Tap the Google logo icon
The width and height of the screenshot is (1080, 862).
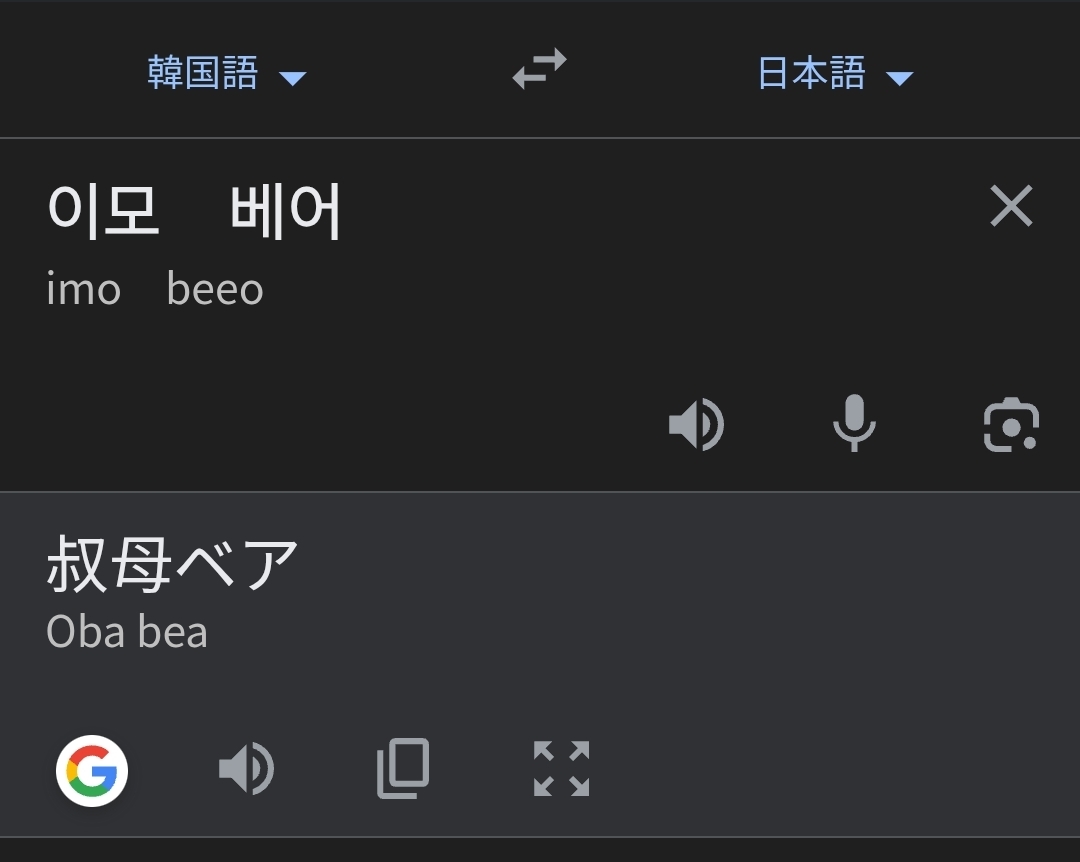coord(92,770)
